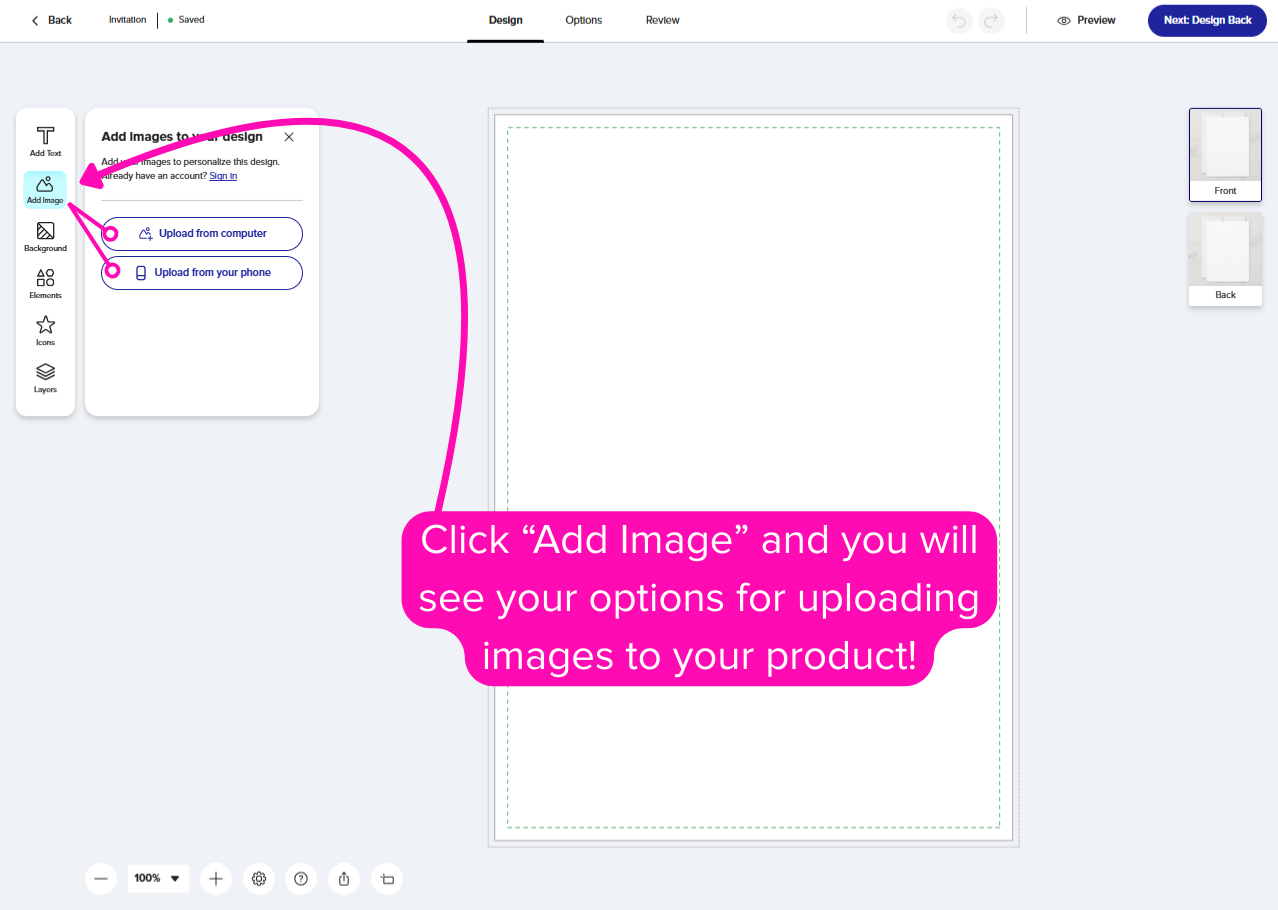Click the zoom out minus button
Image resolution: width=1278 pixels, height=910 pixels.
100,878
